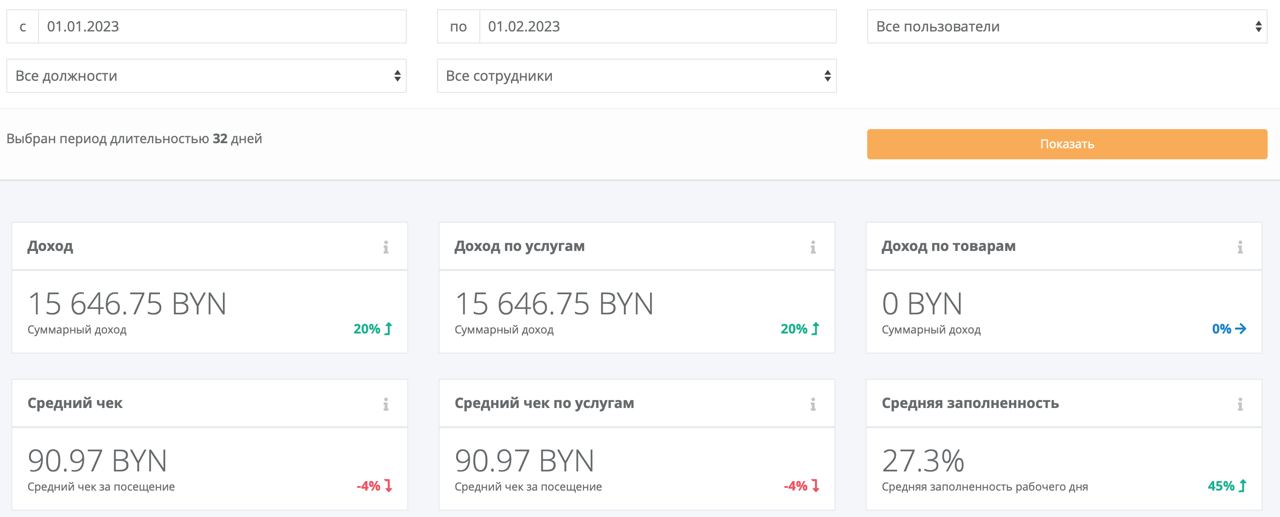Click info icon on Доход card
This screenshot has height=517, width=1280.
[386, 247]
